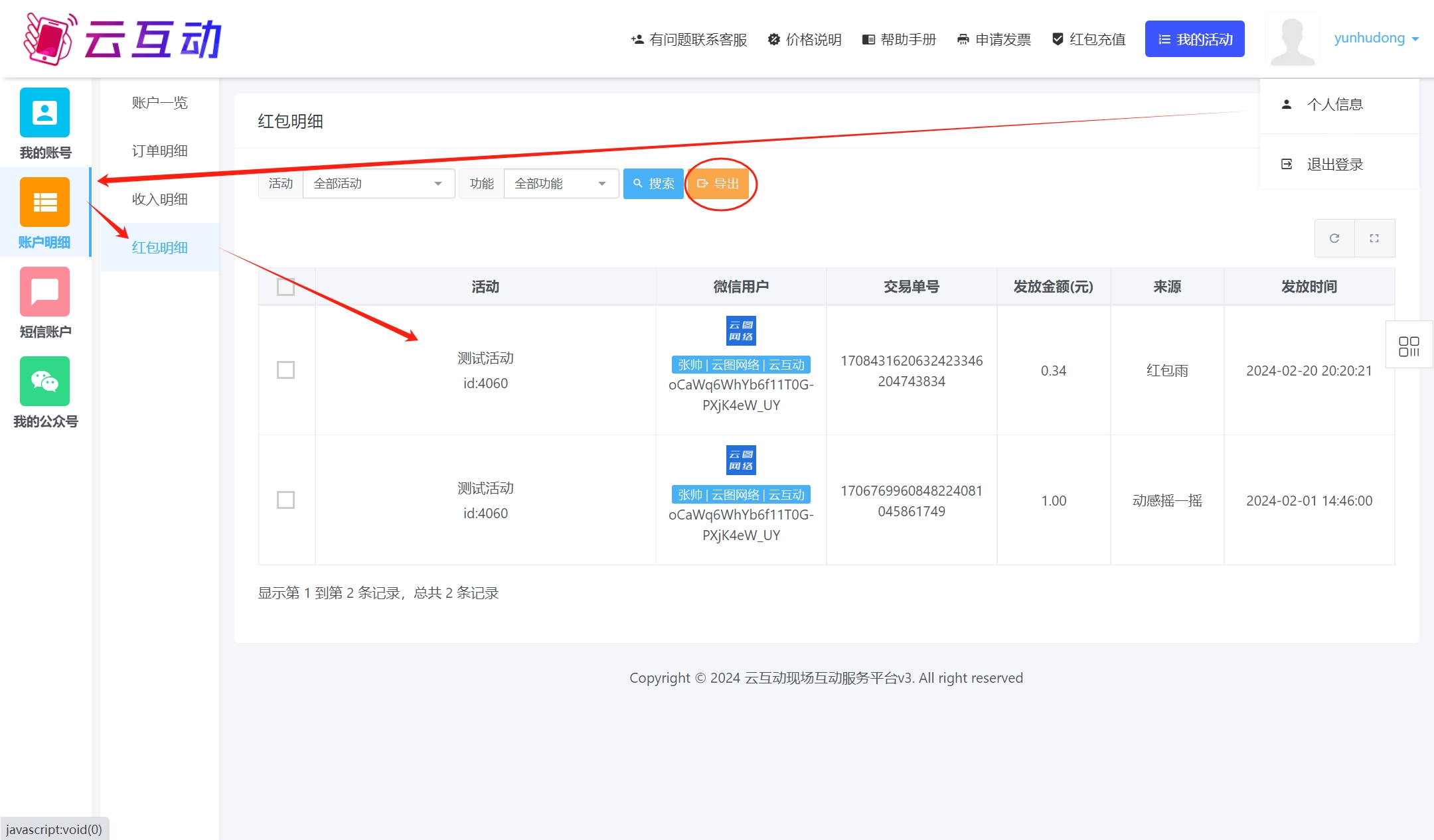
Task: Open the floating QR code icon
Action: point(1409,346)
